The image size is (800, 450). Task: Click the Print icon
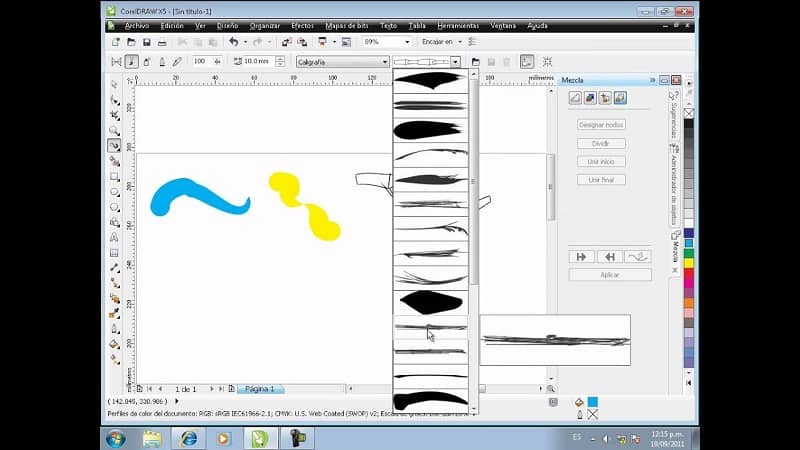point(162,42)
